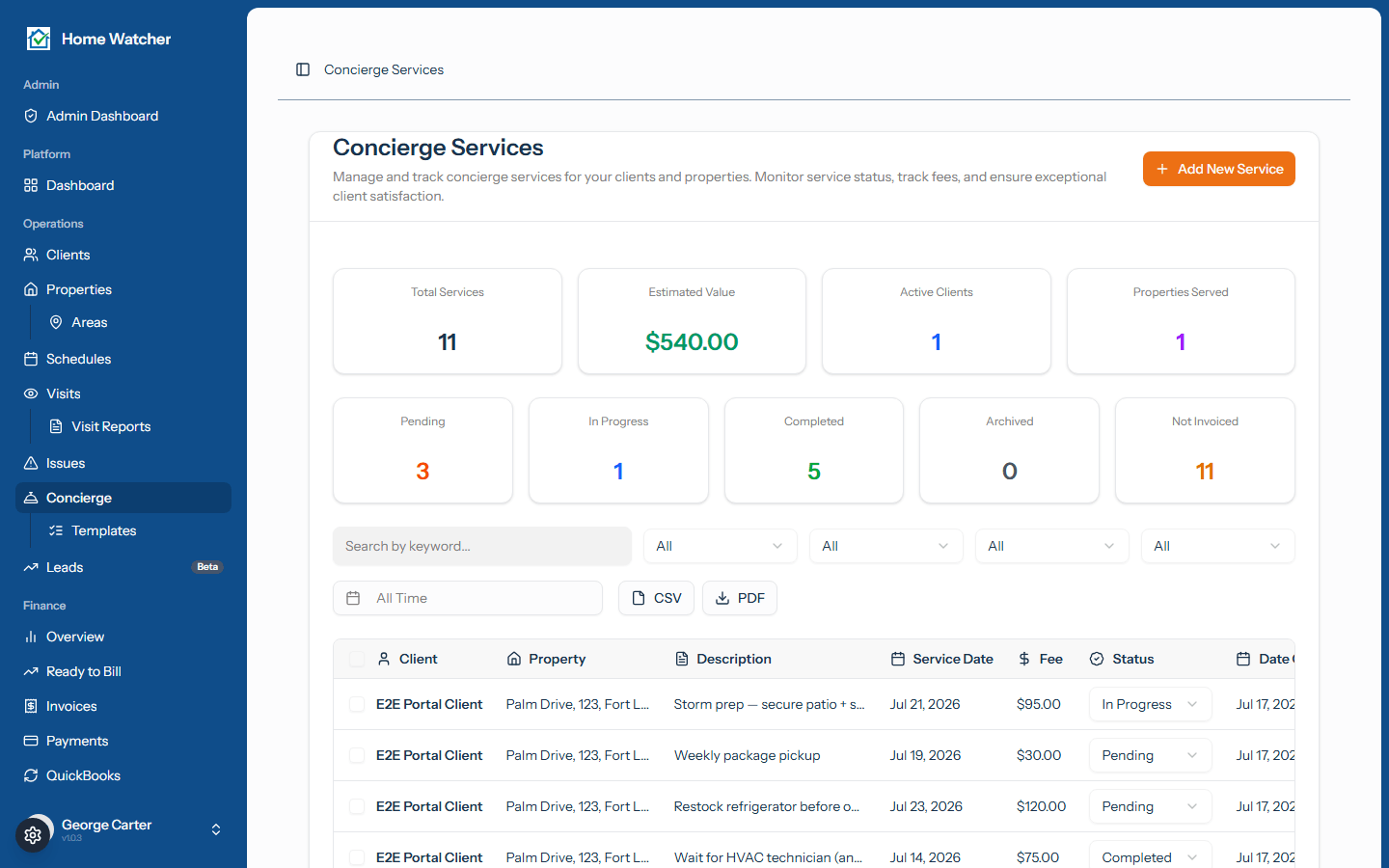This screenshot has height=868, width=1389.
Task: Click the calendar icon in the All Time field
Action: 353,598
